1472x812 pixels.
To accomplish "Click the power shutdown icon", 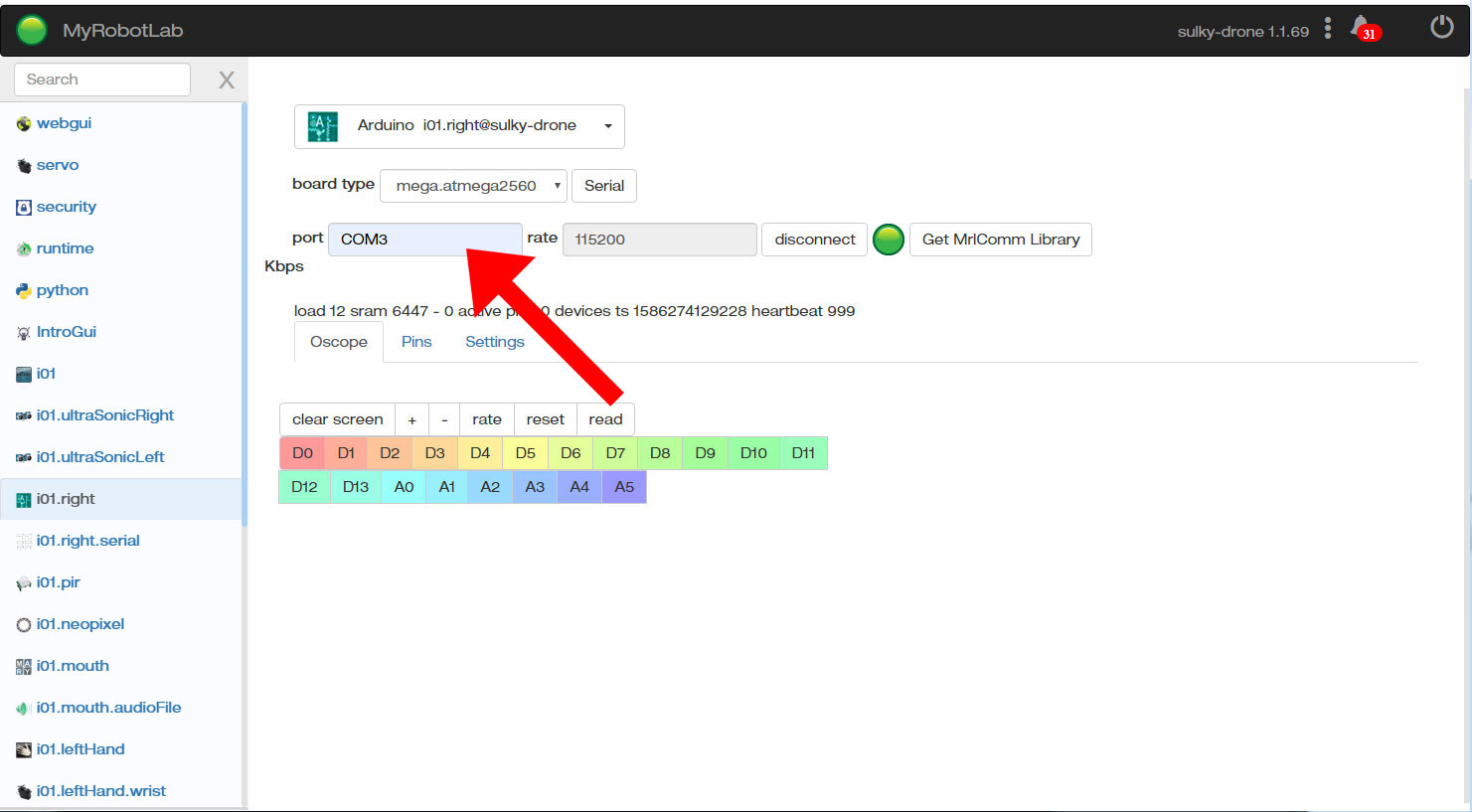I will (1441, 27).
